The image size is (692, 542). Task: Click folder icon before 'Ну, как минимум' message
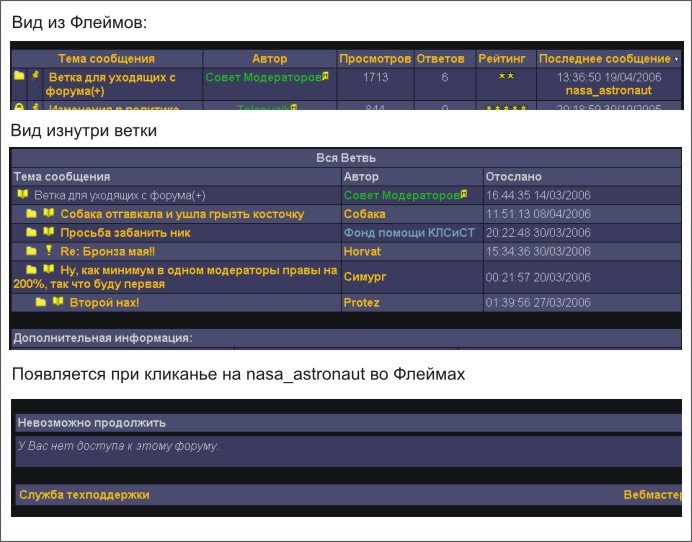click(32, 270)
